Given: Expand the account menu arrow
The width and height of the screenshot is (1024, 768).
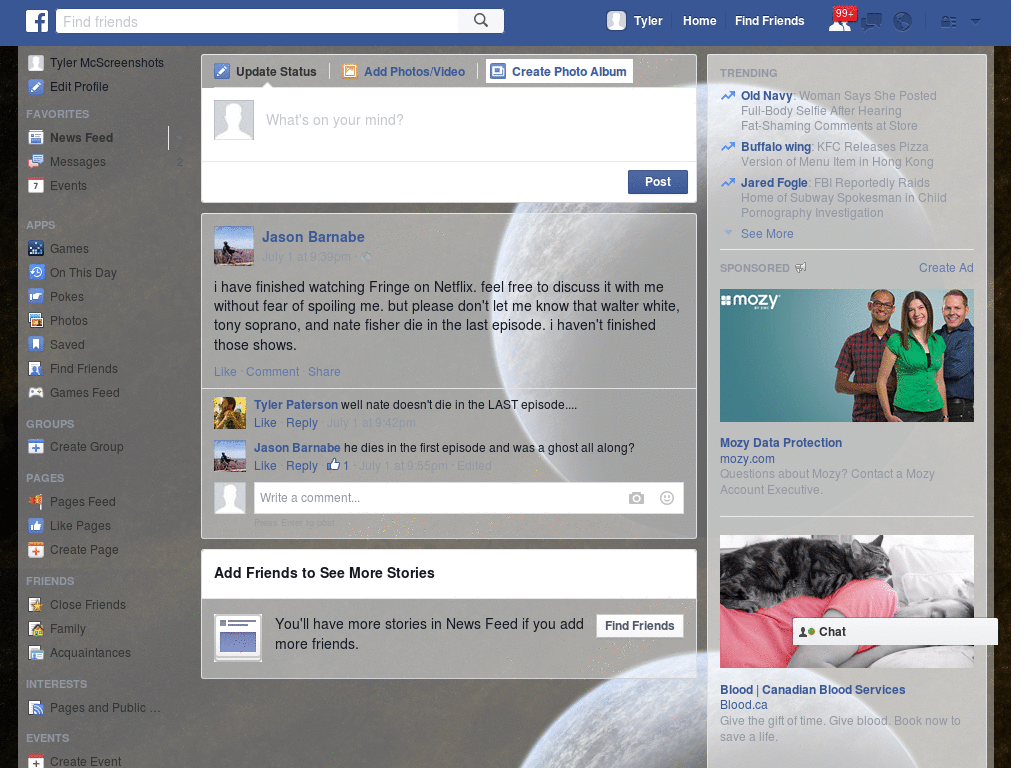Looking at the screenshot, I should (x=975, y=22).
